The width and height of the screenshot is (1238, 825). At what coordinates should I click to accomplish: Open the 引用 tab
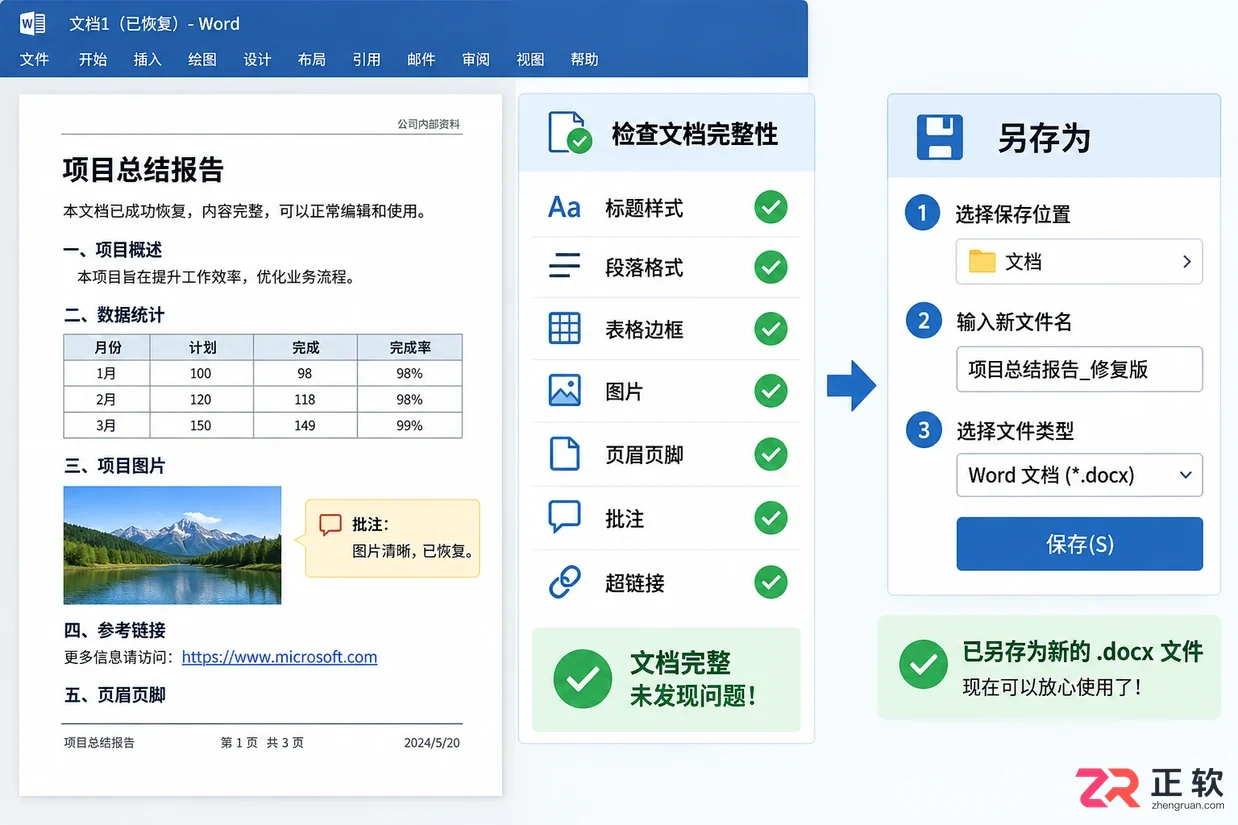coord(366,59)
